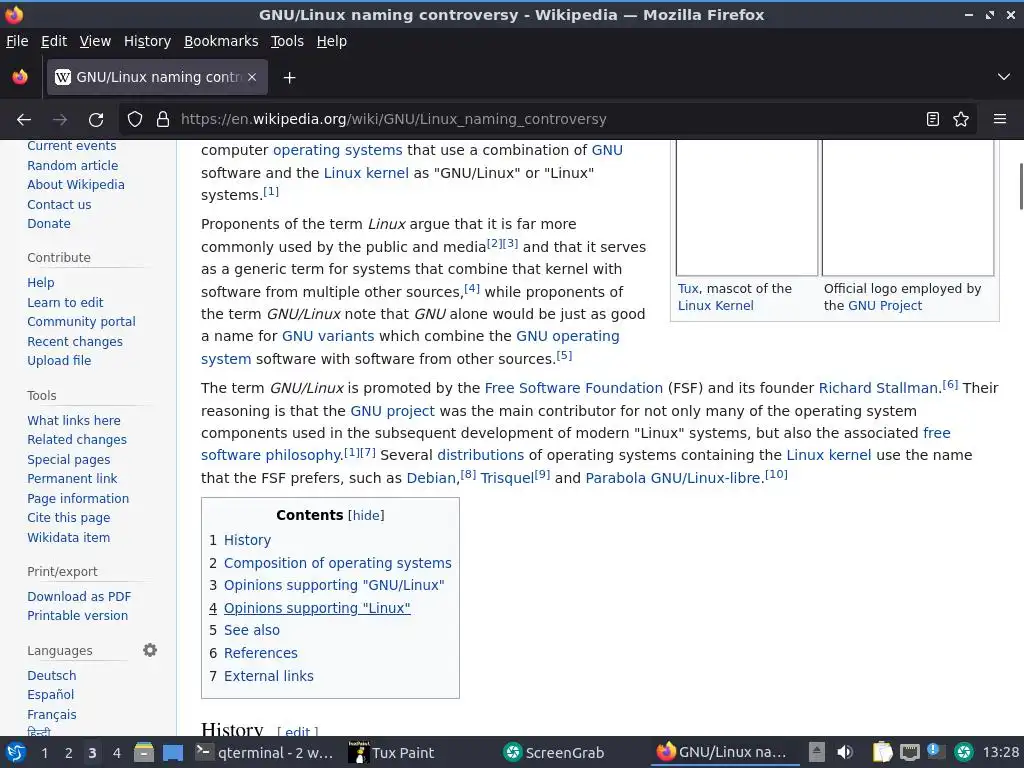
Task: Open the Languages settings gear icon
Action: tap(150, 650)
